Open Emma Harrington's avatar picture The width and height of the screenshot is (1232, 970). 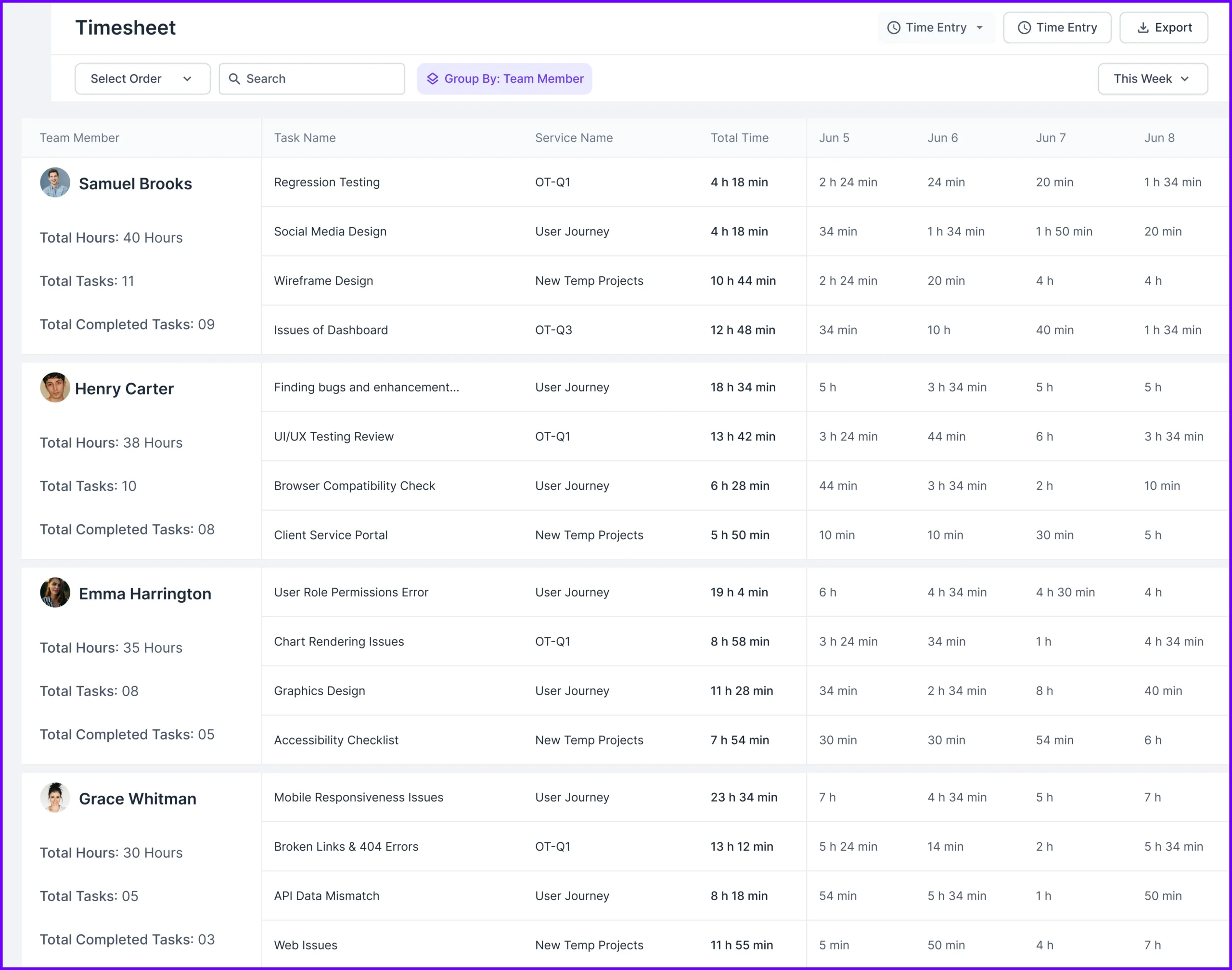point(55,592)
